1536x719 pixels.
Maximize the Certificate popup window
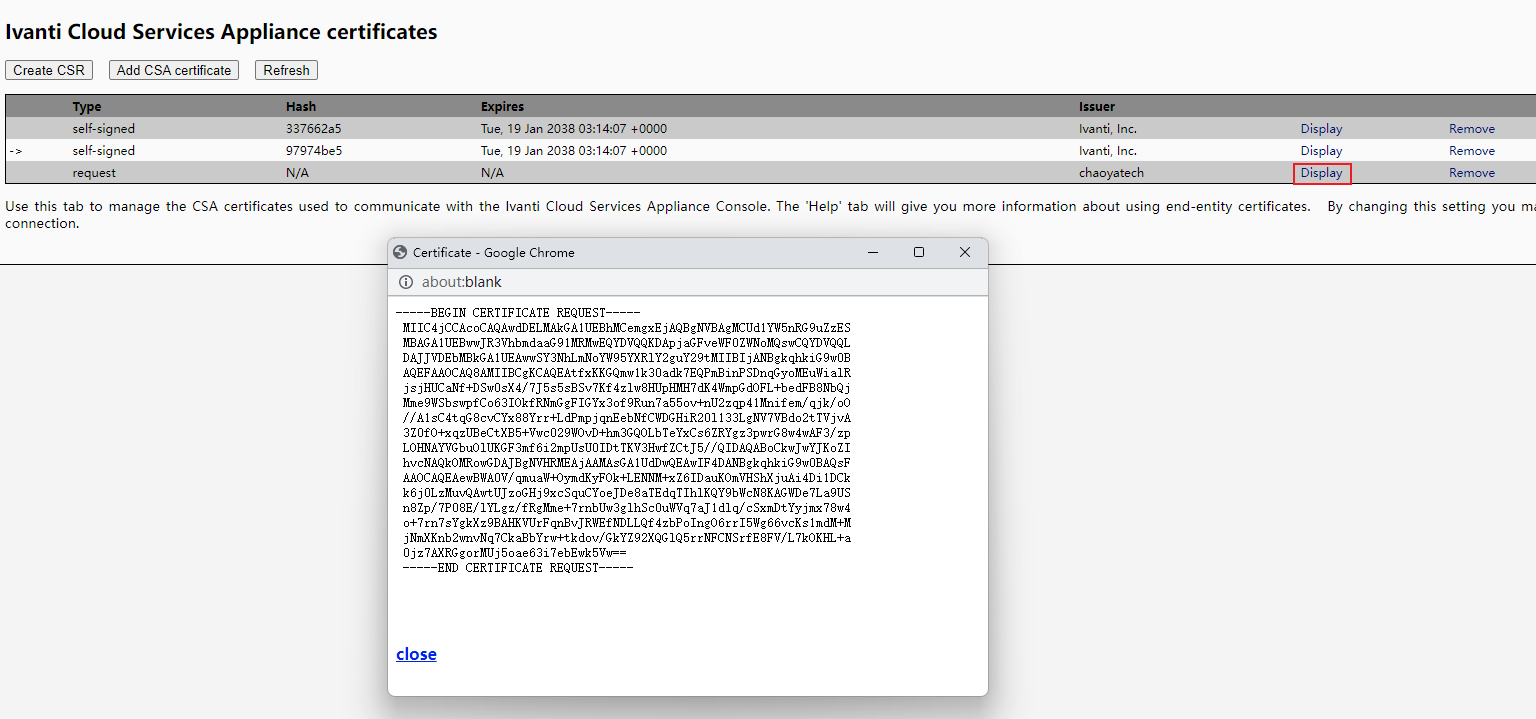[919, 252]
